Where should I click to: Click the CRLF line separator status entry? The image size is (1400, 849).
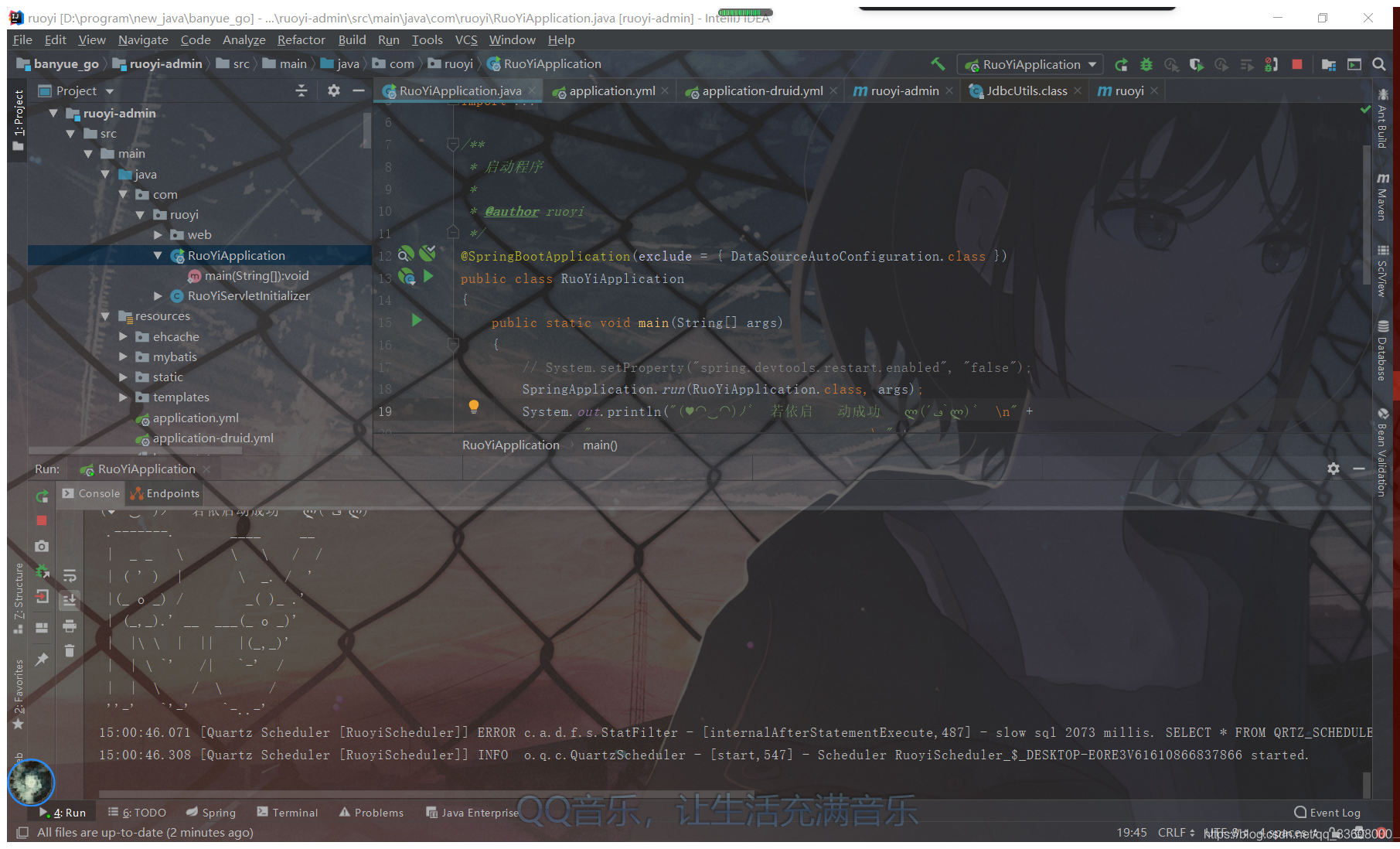coord(1176,833)
